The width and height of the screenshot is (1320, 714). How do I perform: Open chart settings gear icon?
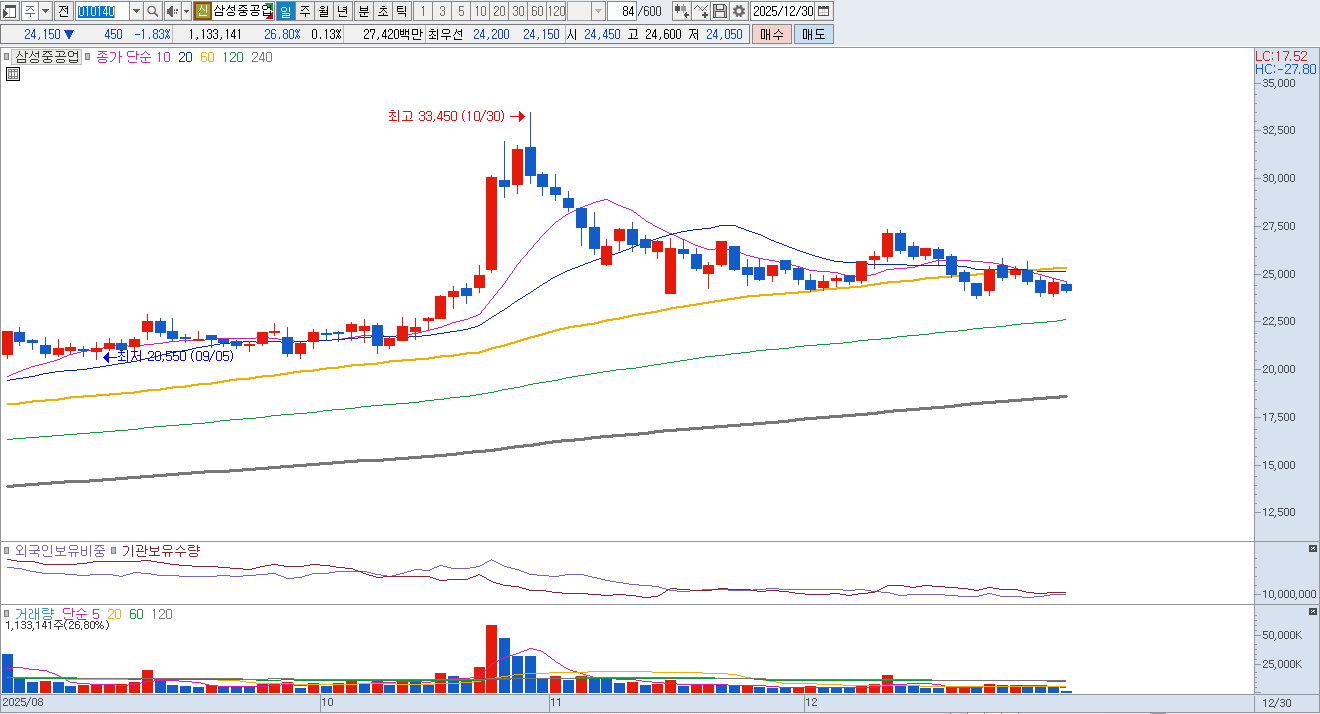(739, 11)
